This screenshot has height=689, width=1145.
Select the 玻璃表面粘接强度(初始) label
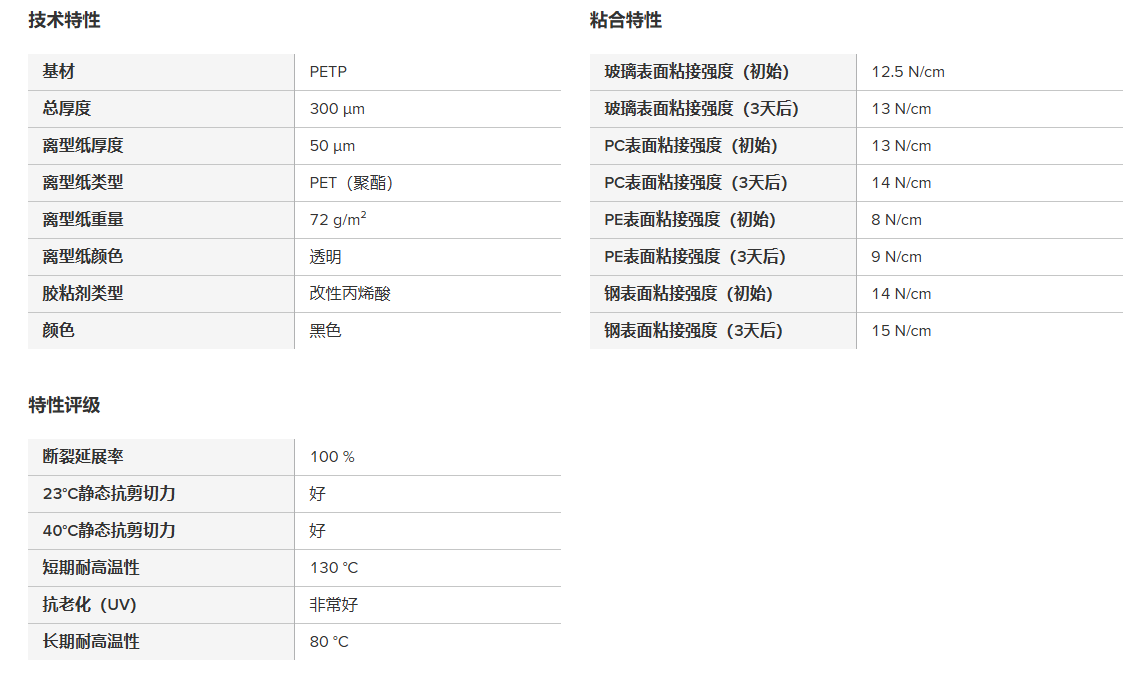tap(697, 72)
